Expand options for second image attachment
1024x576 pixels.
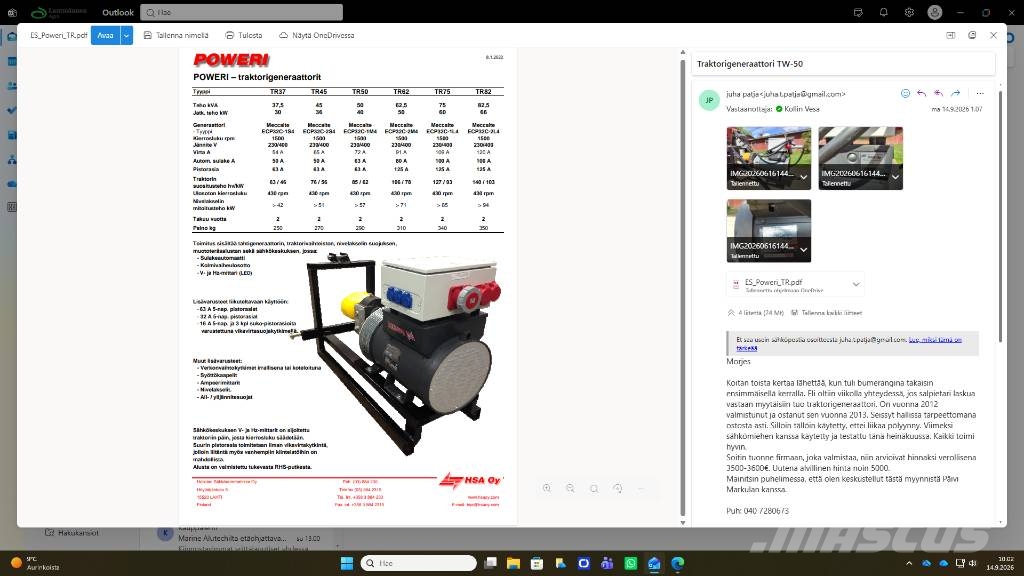point(895,177)
